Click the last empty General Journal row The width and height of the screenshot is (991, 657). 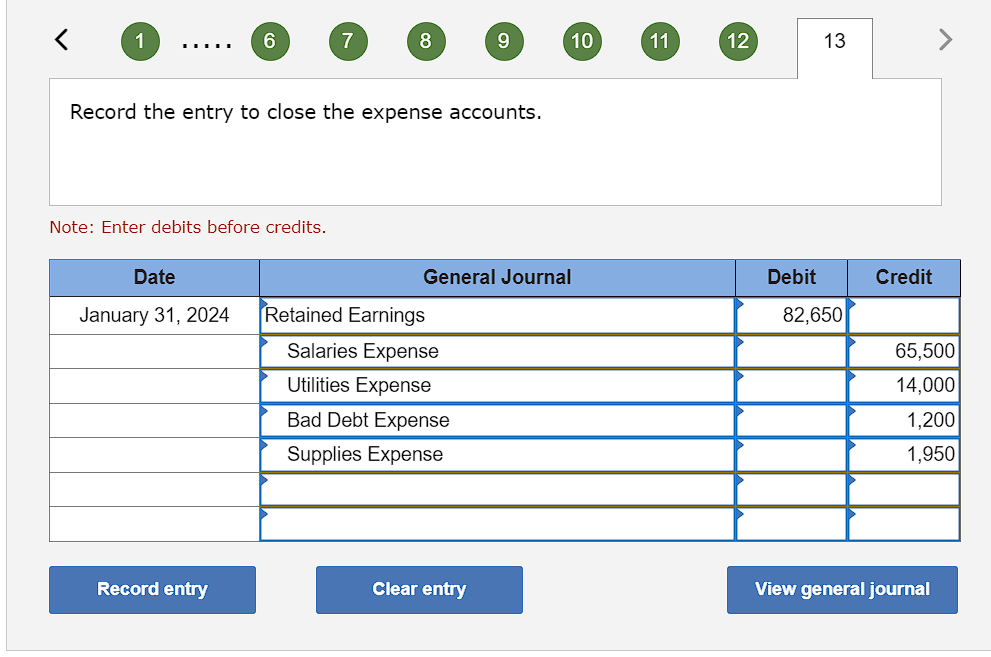[x=497, y=522]
